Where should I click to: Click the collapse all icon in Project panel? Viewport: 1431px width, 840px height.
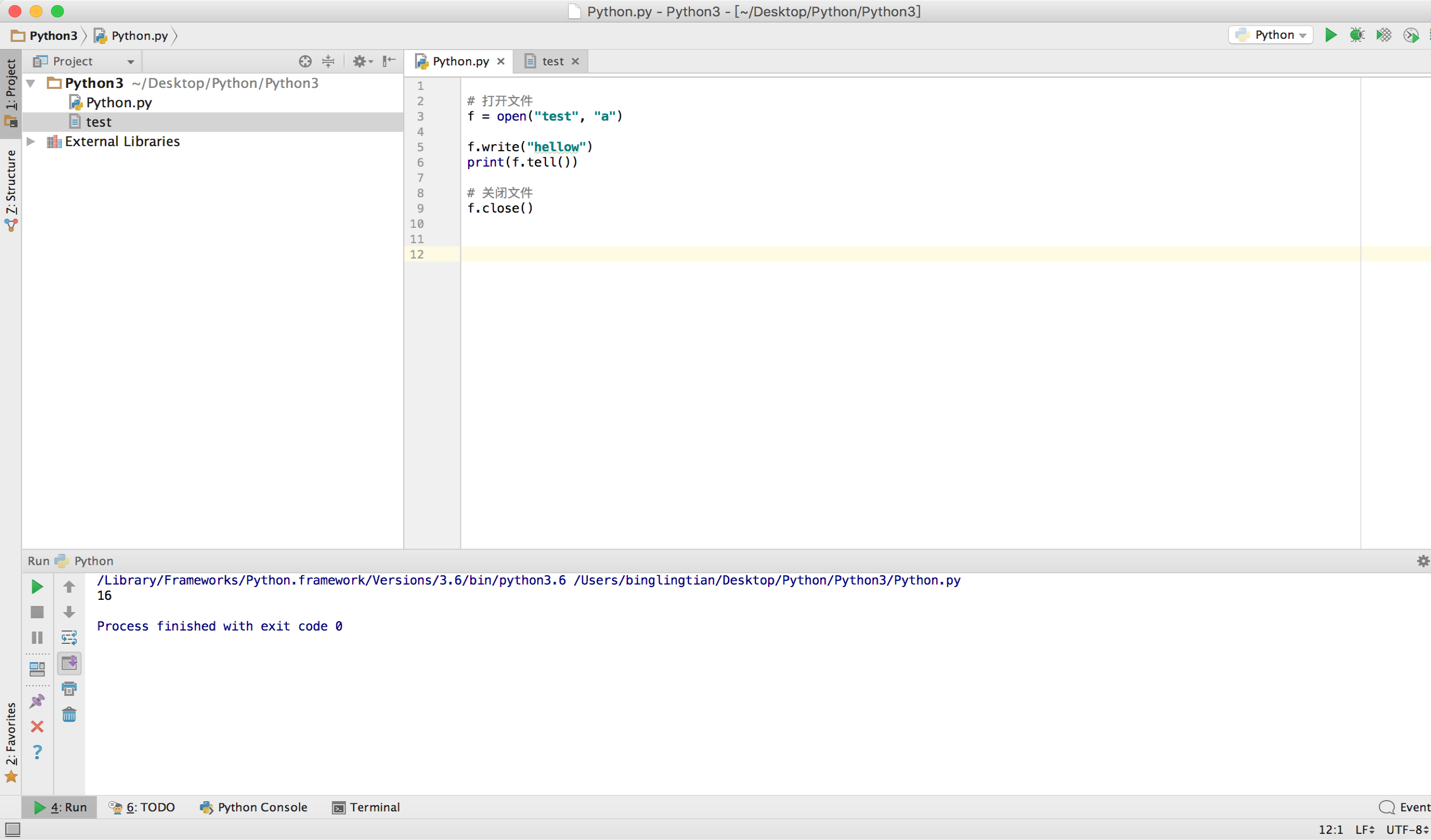[x=328, y=61]
